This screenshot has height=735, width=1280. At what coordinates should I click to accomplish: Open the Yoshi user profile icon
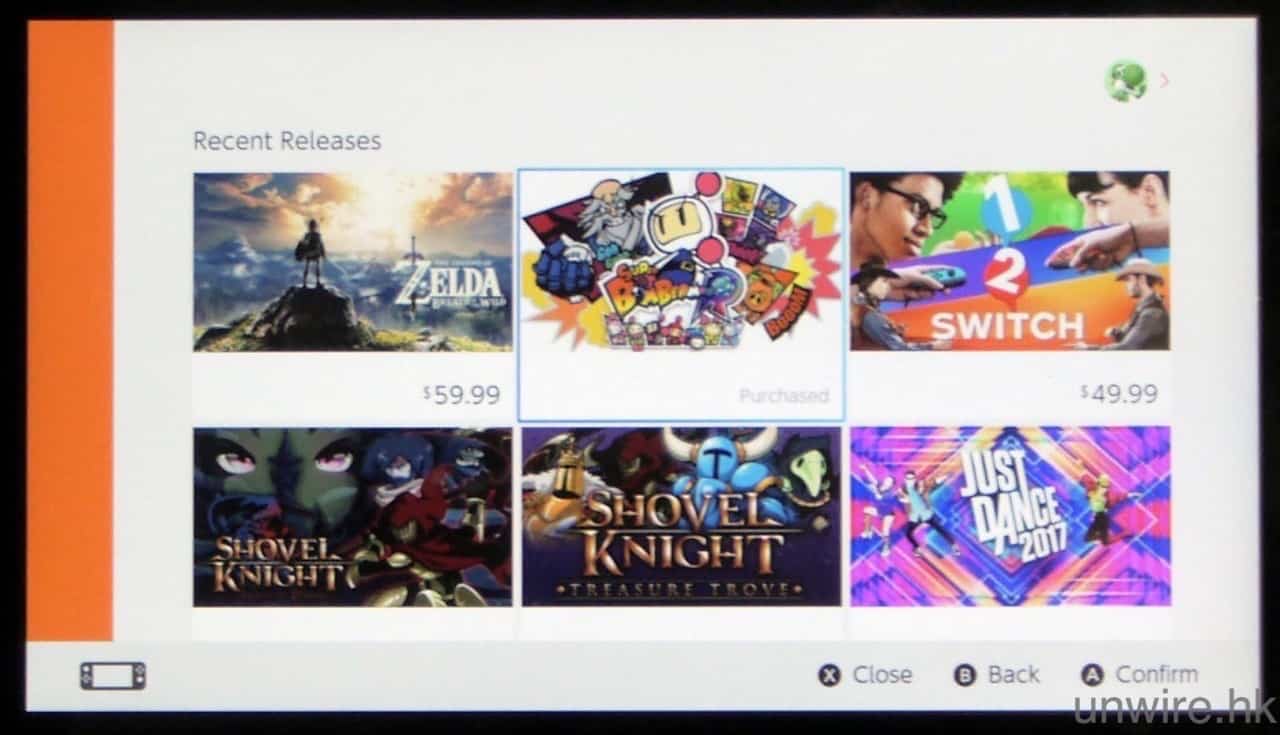pyautogui.click(x=1125, y=81)
